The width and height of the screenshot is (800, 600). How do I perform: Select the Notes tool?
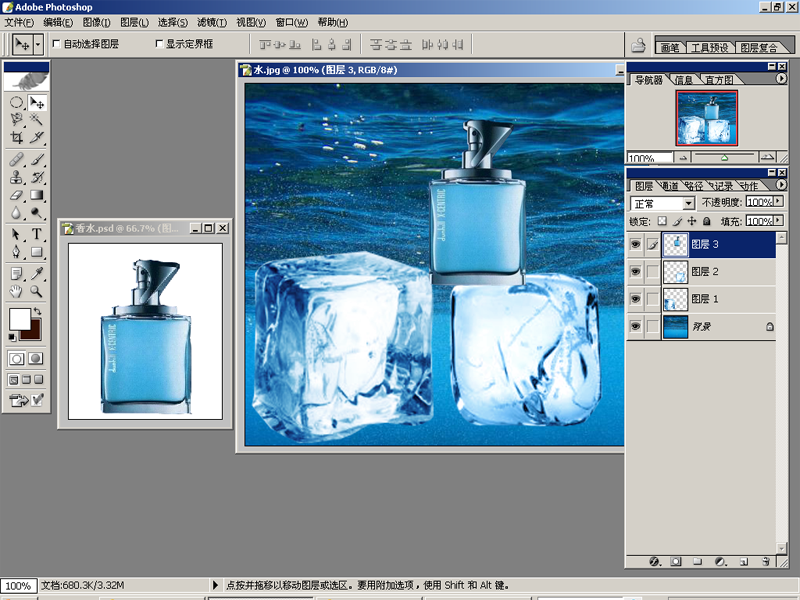(x=16, y=274)
